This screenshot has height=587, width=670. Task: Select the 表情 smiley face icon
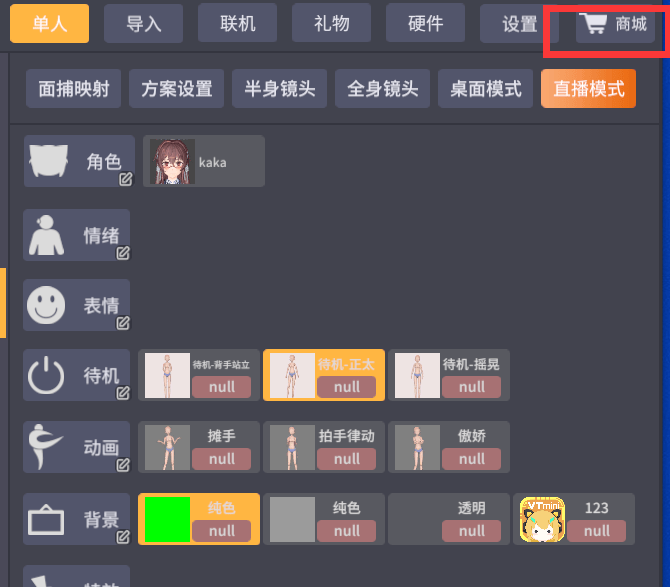tap(46, 305)
